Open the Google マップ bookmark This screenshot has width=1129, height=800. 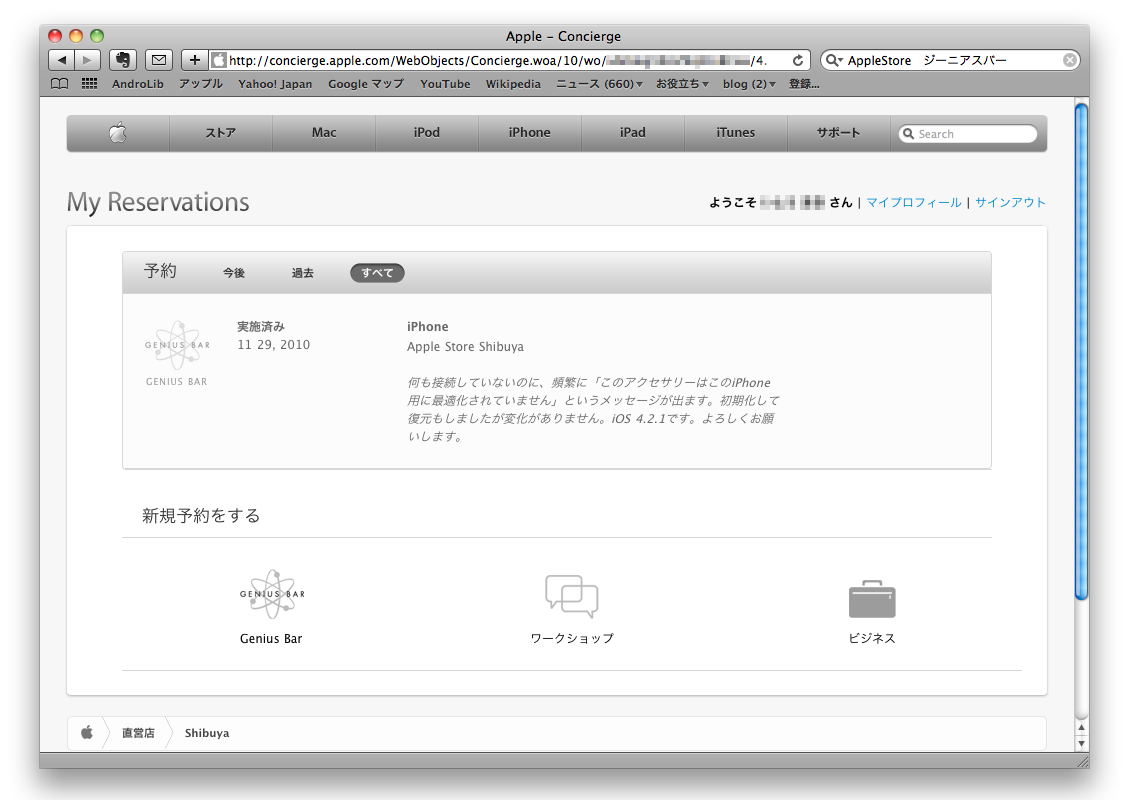(x=366, y=84)
